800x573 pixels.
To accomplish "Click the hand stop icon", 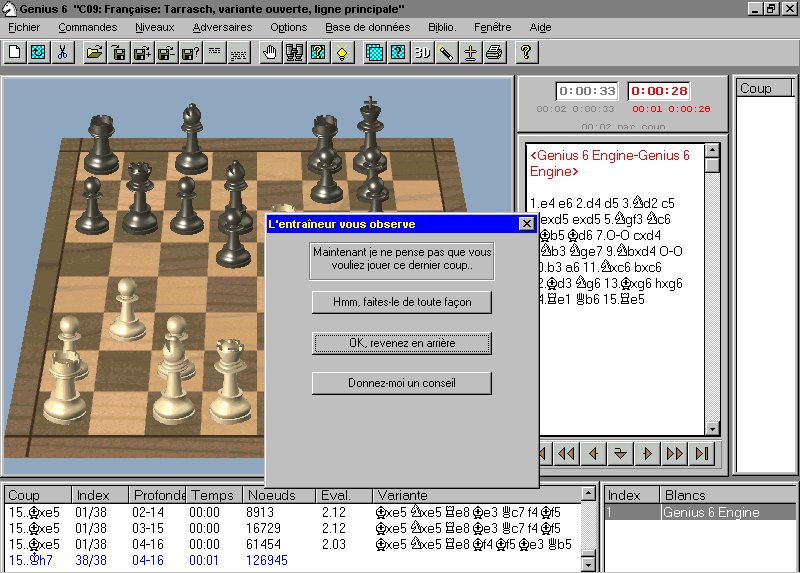I will [270, 53].
